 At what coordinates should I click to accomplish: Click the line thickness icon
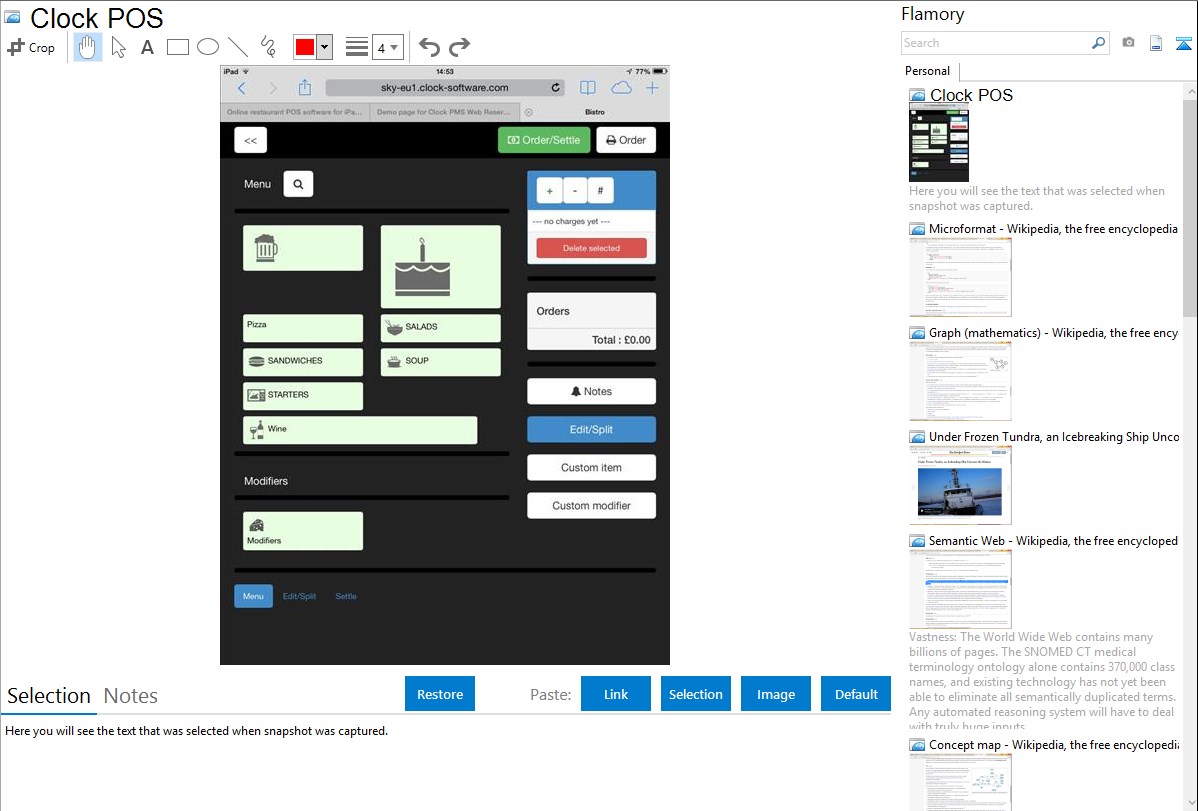357,47
